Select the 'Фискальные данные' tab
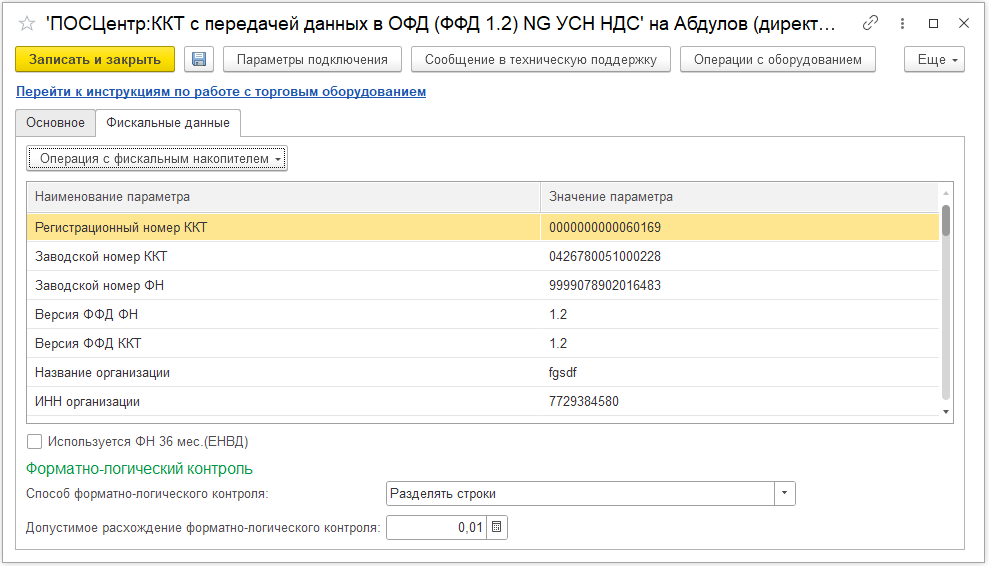 coord(168,123)
